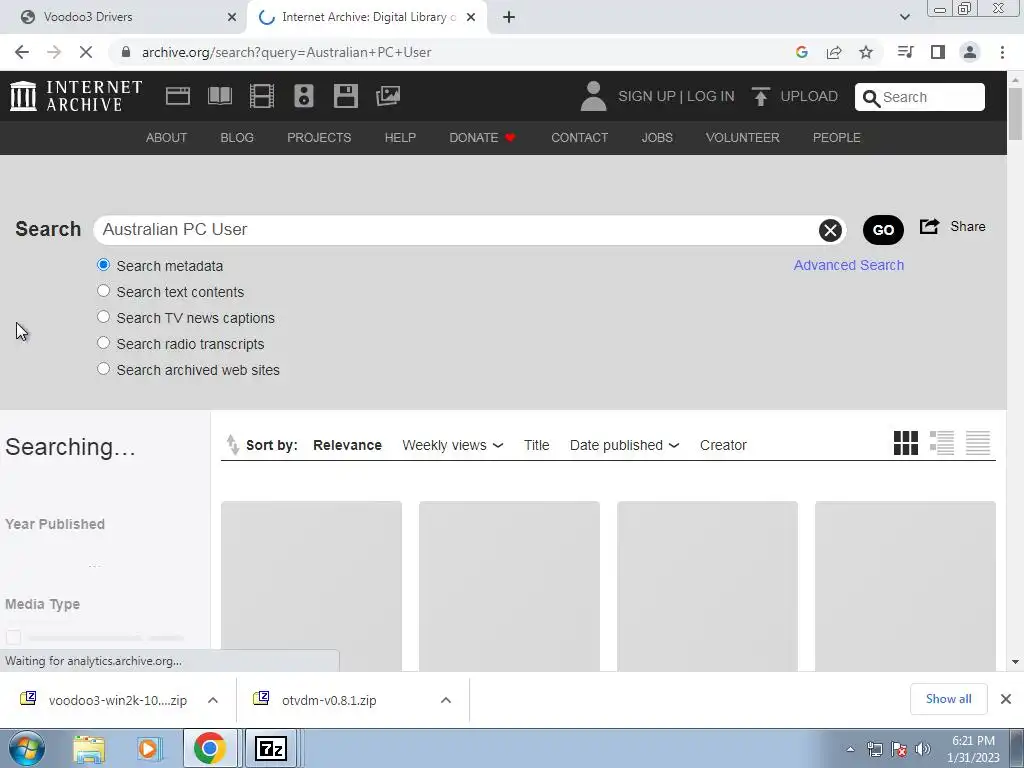Go back to previous page
This screenshot has height=768, width=1024.
(x=22, y=52)
